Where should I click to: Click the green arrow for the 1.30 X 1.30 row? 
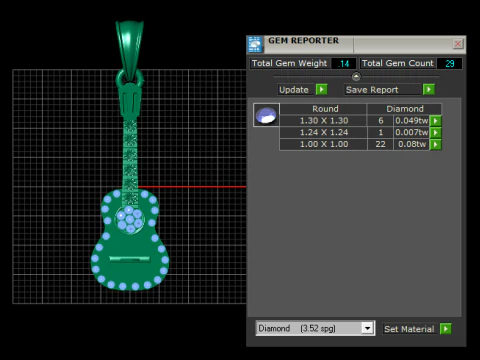(436, 121)
